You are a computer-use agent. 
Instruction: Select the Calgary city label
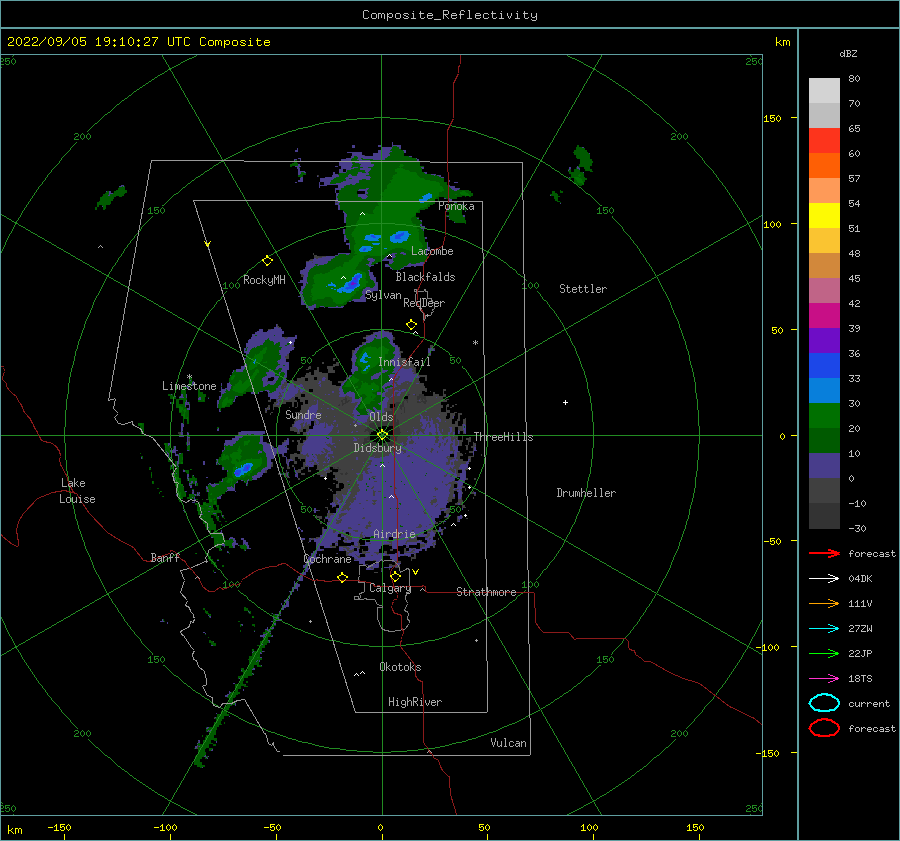390,588
